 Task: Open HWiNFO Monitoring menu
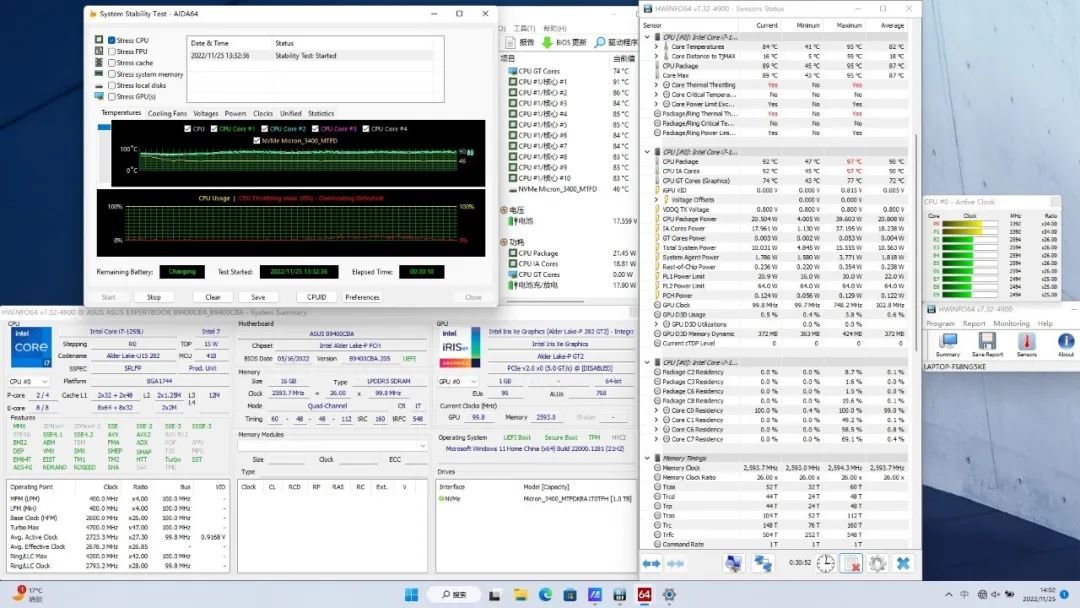point(1010,324)
